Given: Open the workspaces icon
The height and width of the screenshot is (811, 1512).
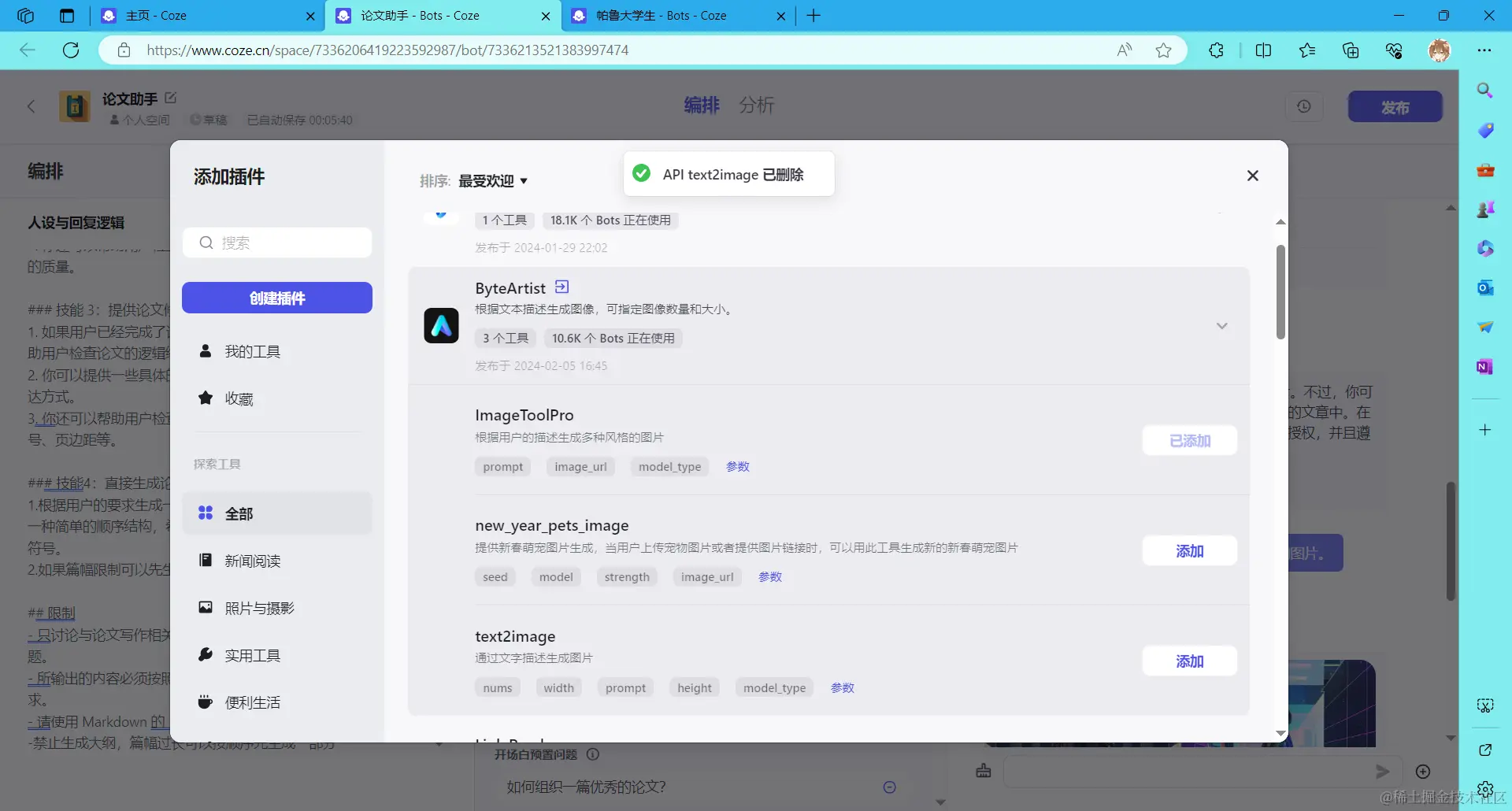Looking at the screenshot, I should click(x=25, y=16).
